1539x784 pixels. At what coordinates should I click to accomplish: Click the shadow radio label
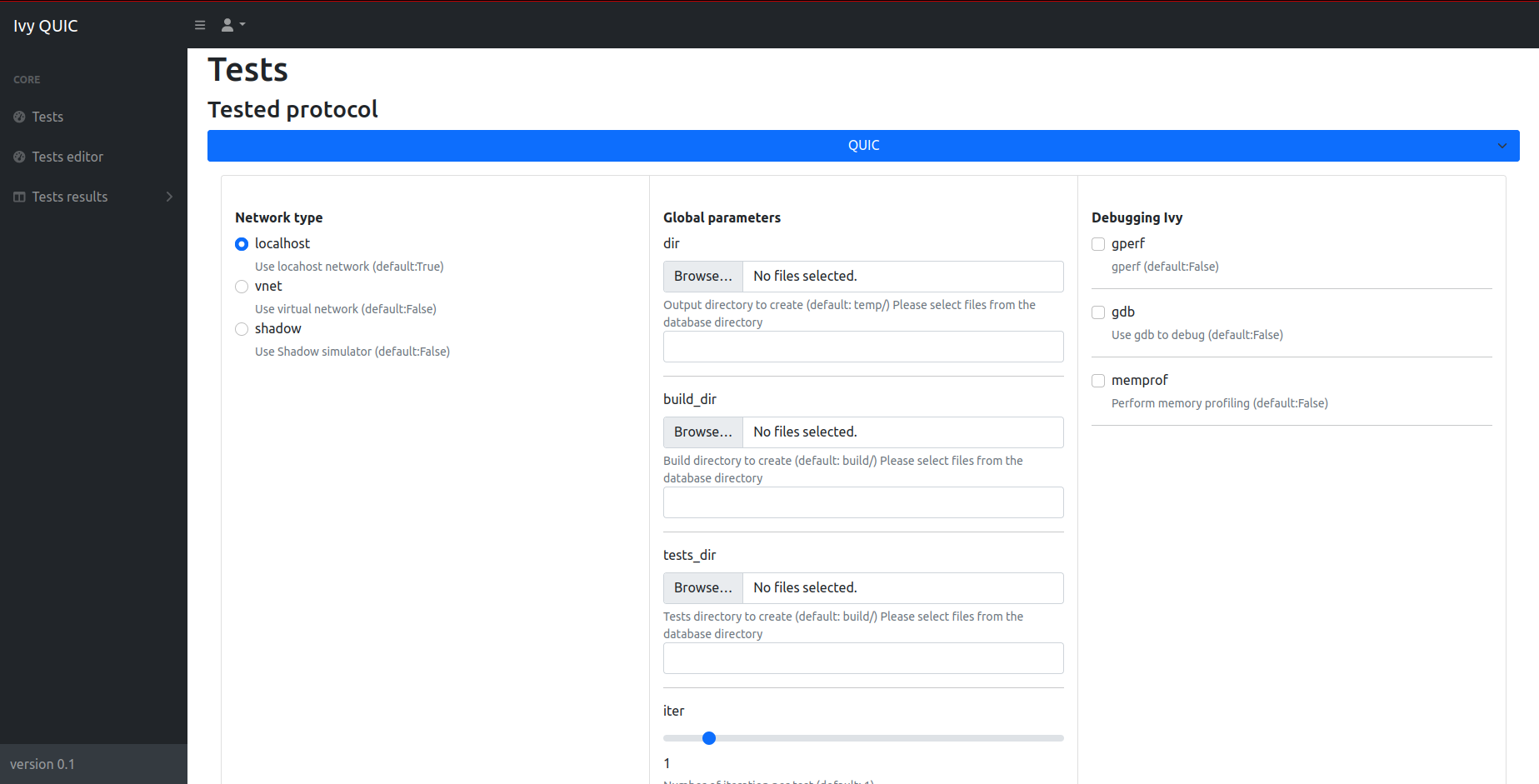click(278, 328)
